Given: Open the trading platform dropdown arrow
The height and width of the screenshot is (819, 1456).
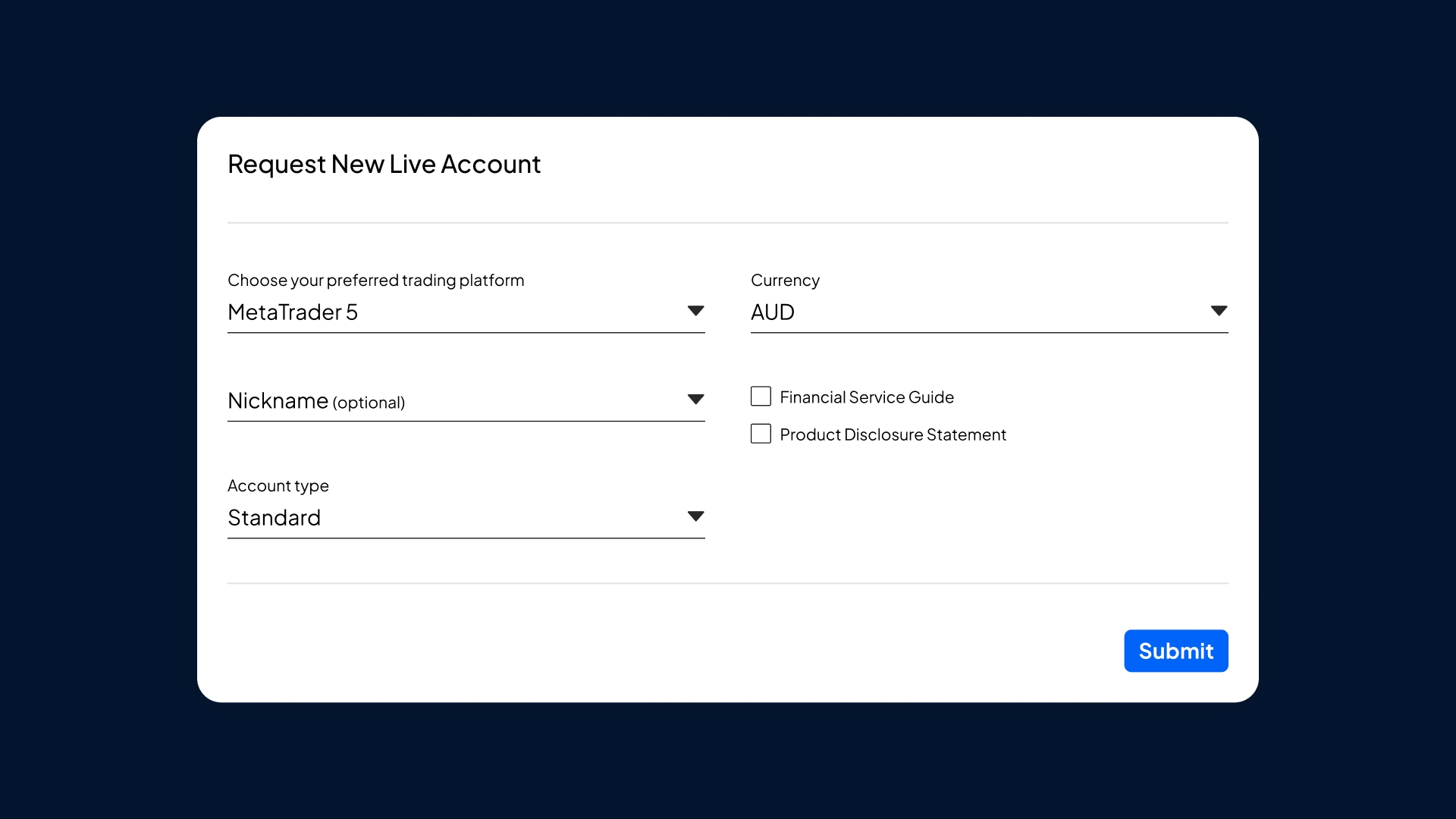Looking at the screenshot, I should click(x=695, y=311).
